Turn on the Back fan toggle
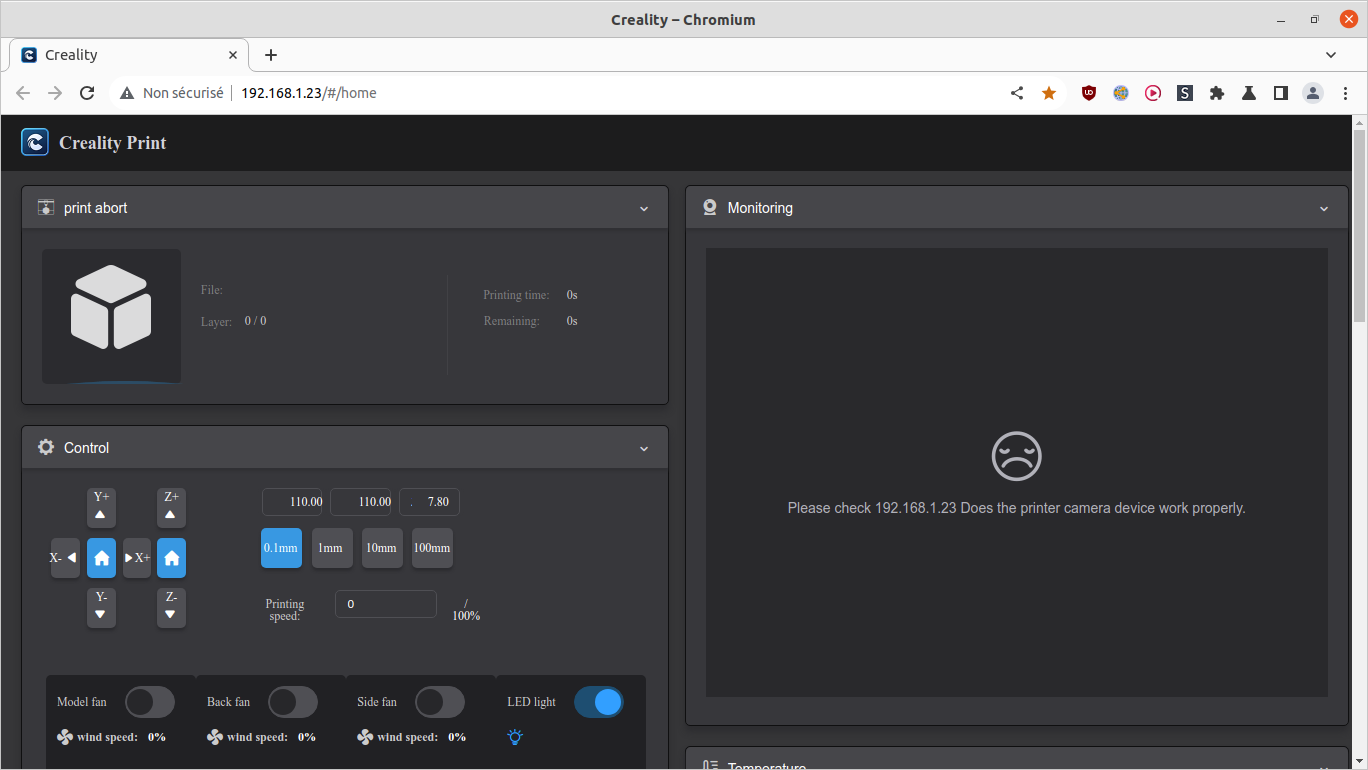This screenshot has width=1368, height=770. coord(293,702)
